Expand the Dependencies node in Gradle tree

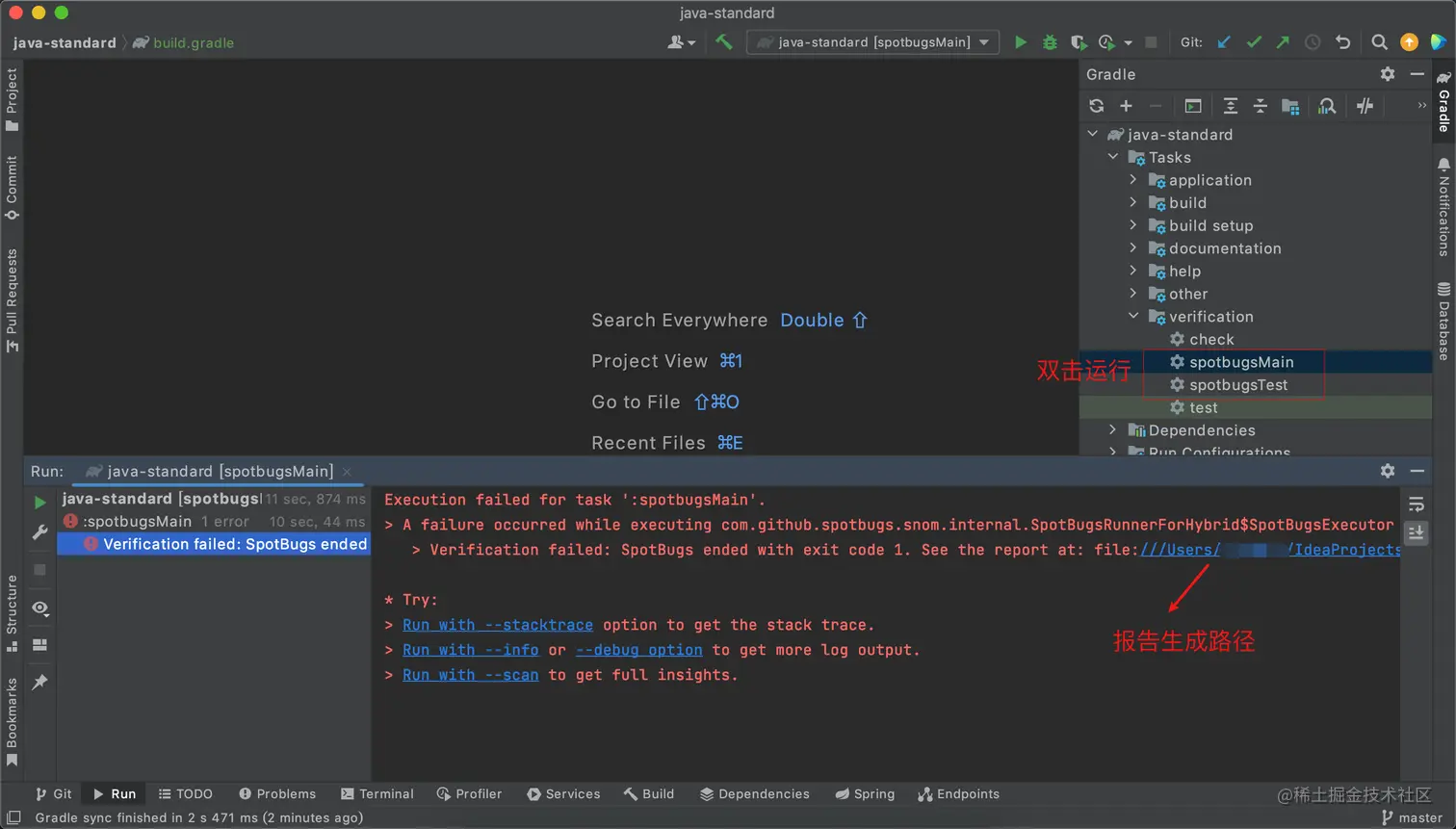point(1112,429)
